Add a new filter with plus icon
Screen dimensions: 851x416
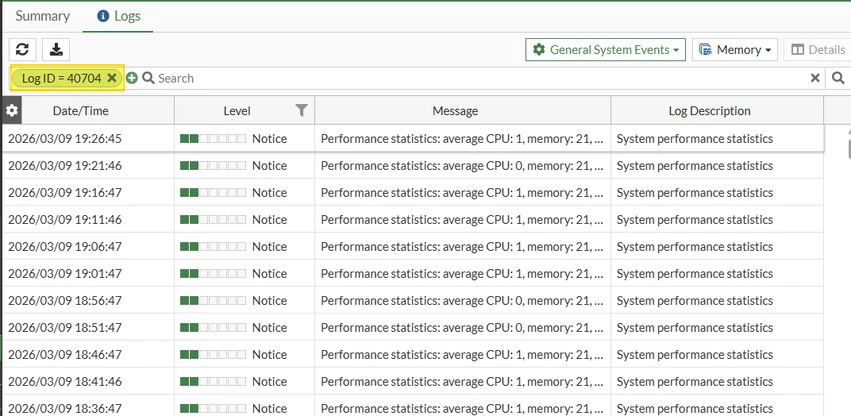131,78
